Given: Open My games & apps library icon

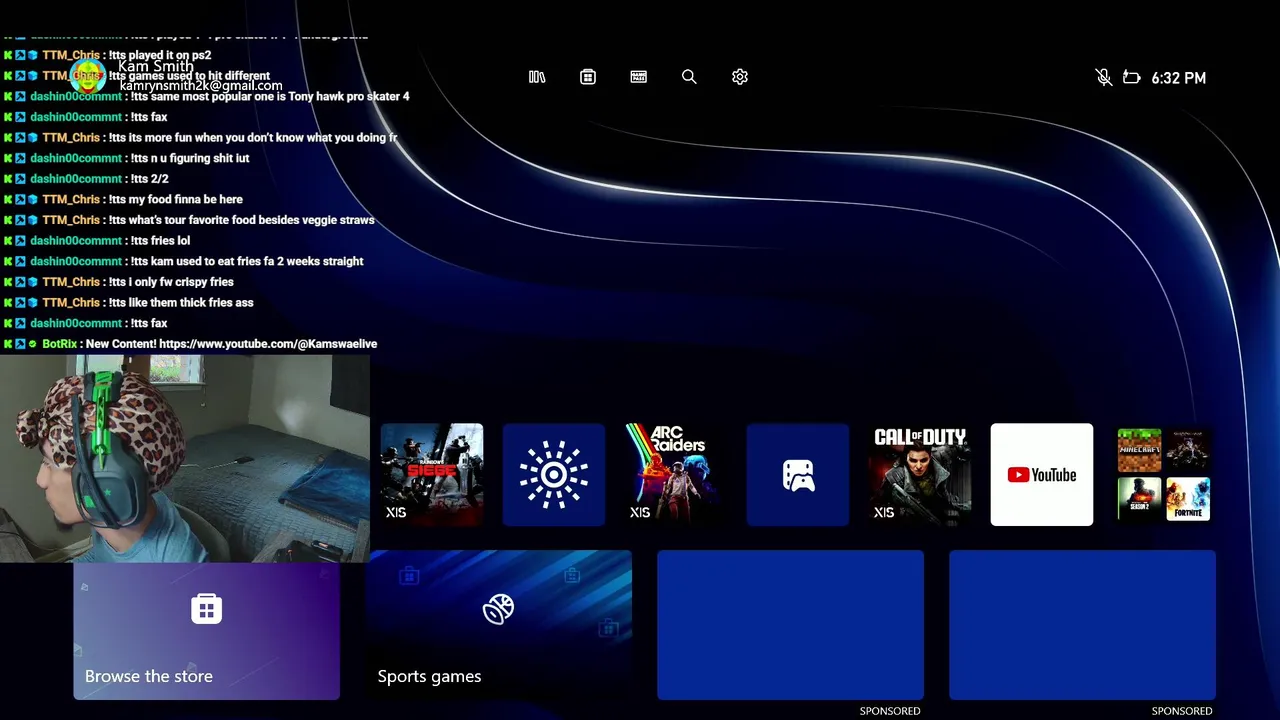Looking at the screenshot, I should (537, 77).
